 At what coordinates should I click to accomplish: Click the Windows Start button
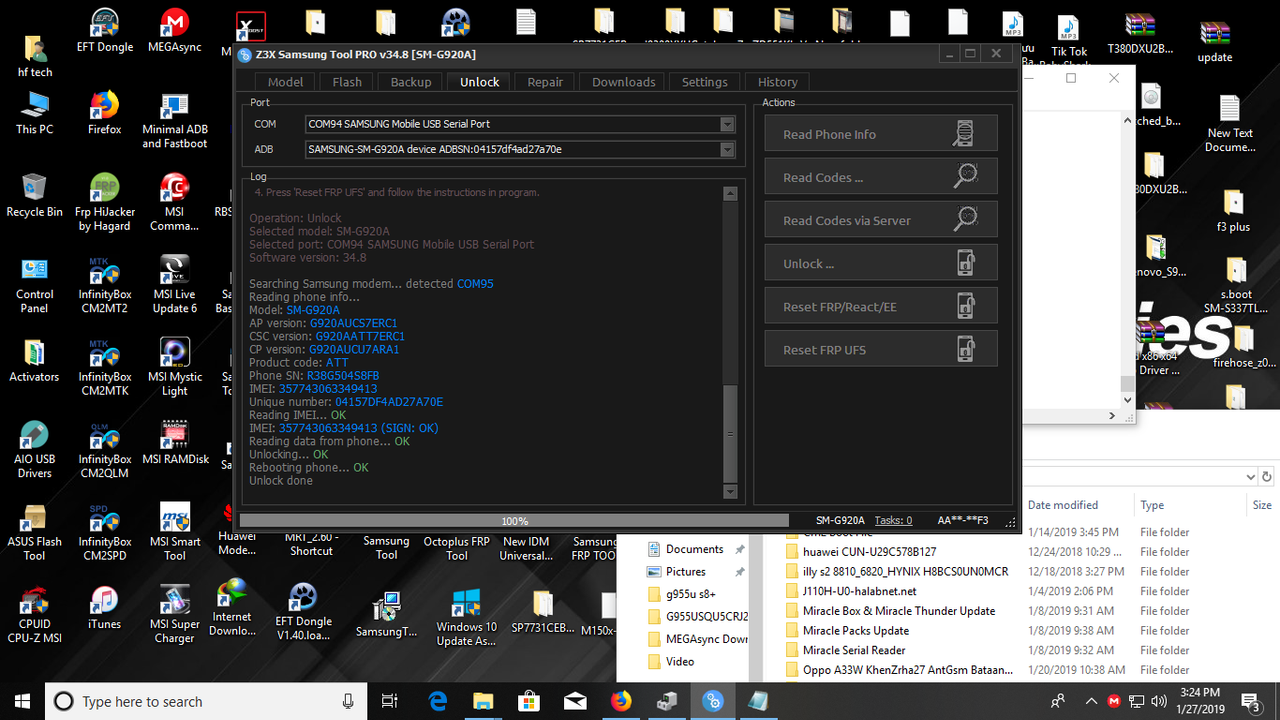point(22,701)
